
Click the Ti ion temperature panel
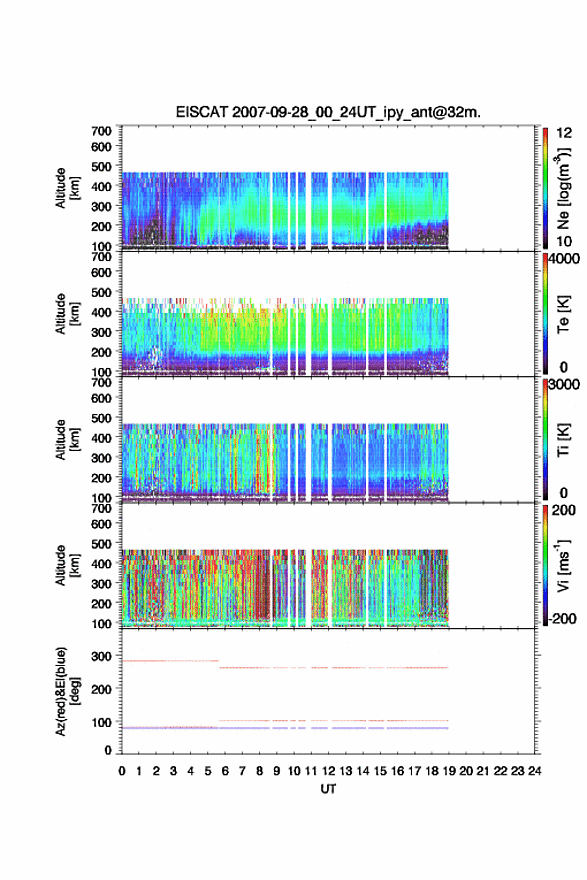pyautogui.click(x=328, y=439)
